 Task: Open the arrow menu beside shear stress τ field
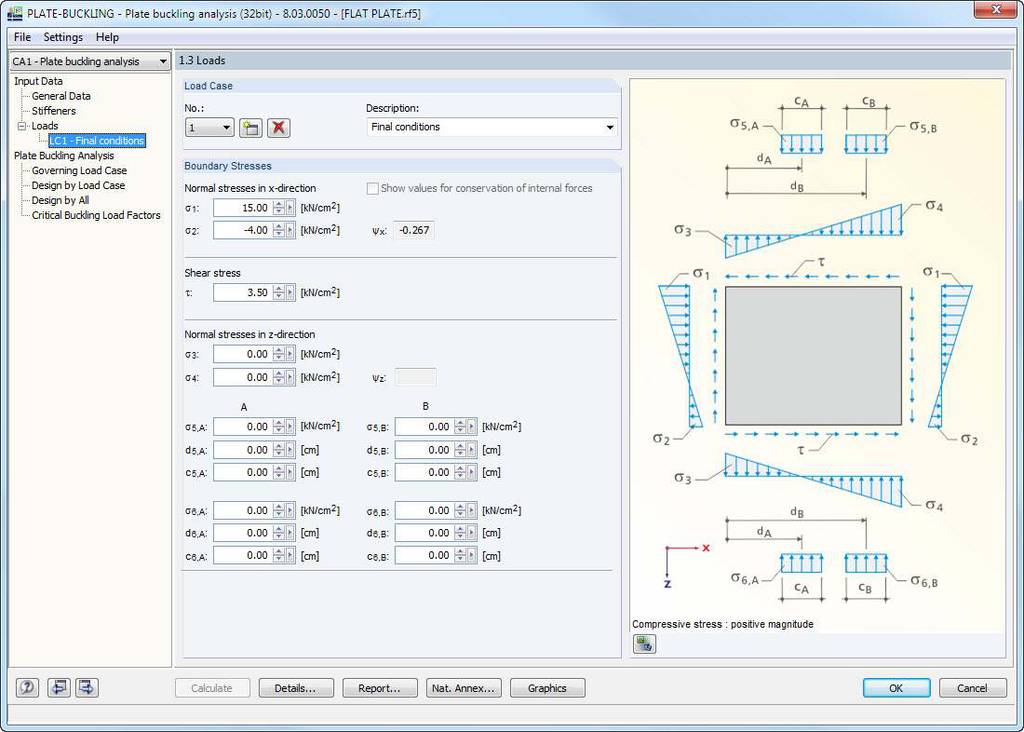(291, 293)
